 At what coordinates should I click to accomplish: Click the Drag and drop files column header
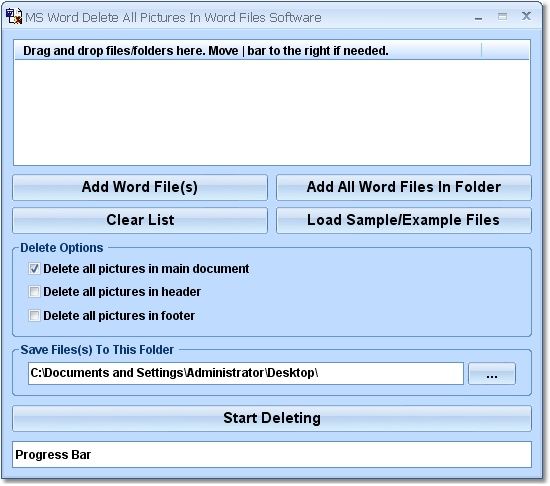coord(248,51)
